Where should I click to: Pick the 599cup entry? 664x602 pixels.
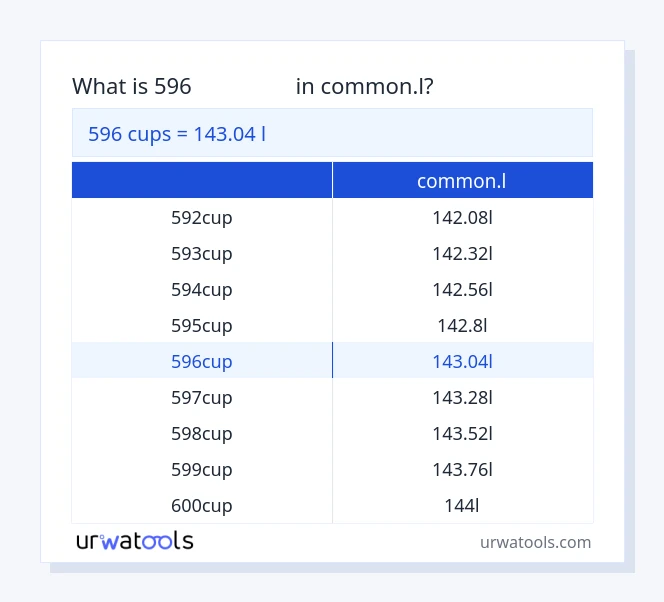pos(202,469)
